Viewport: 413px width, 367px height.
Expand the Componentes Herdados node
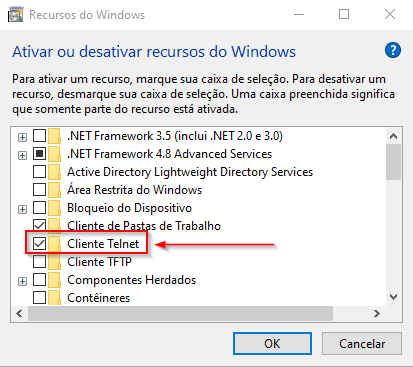click(22, 281)
